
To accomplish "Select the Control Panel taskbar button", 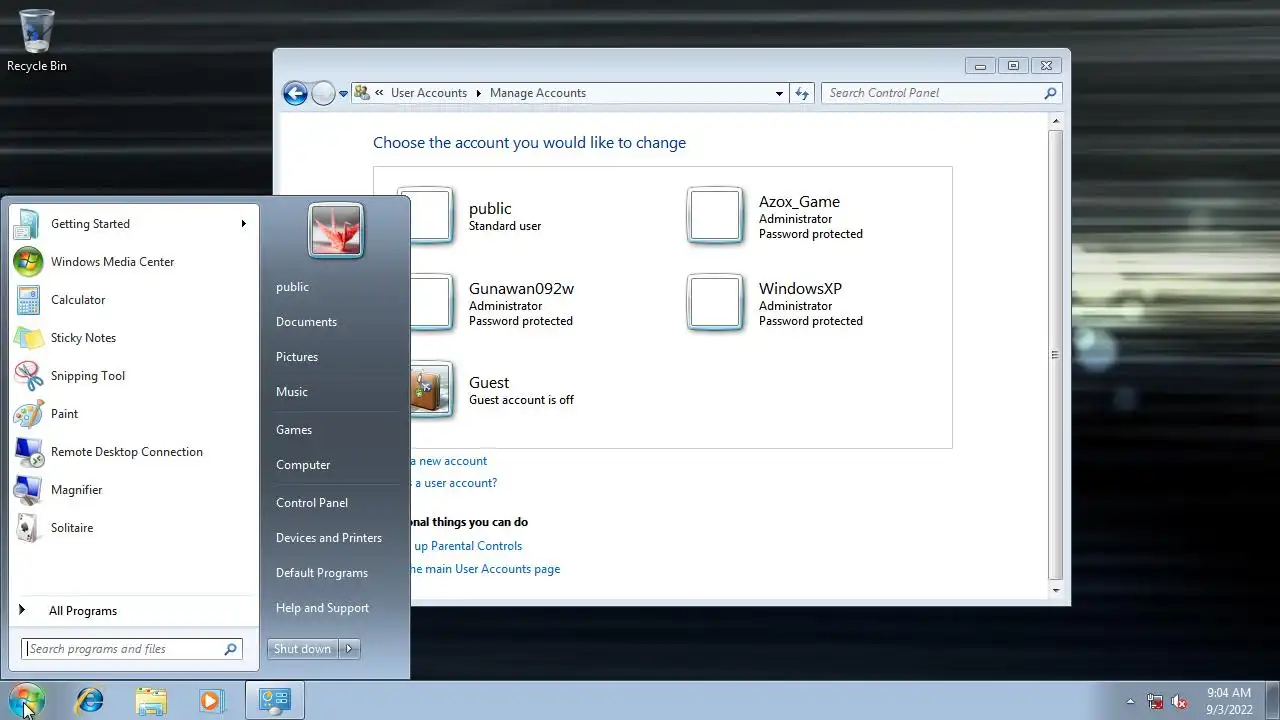I will pyautogui.click(x=274, y=700).
